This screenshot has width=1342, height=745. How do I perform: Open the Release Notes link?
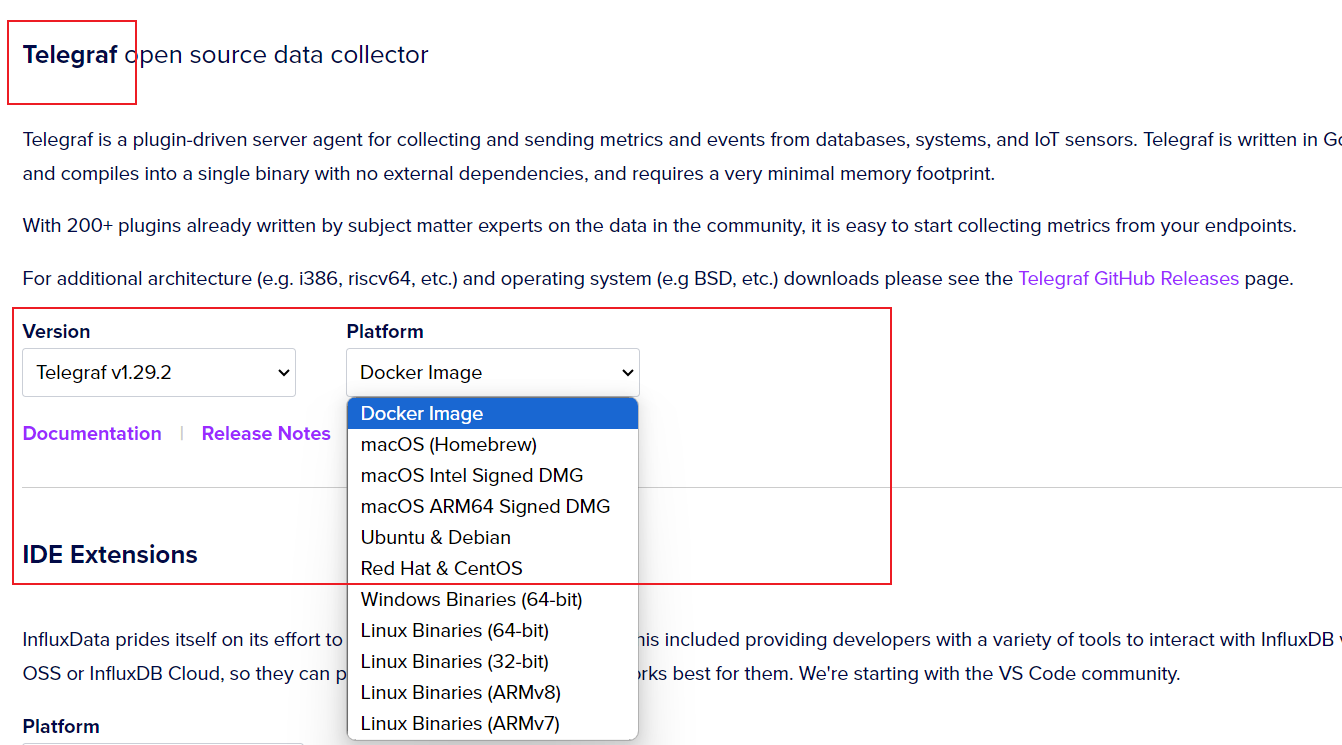click(266, 433)
